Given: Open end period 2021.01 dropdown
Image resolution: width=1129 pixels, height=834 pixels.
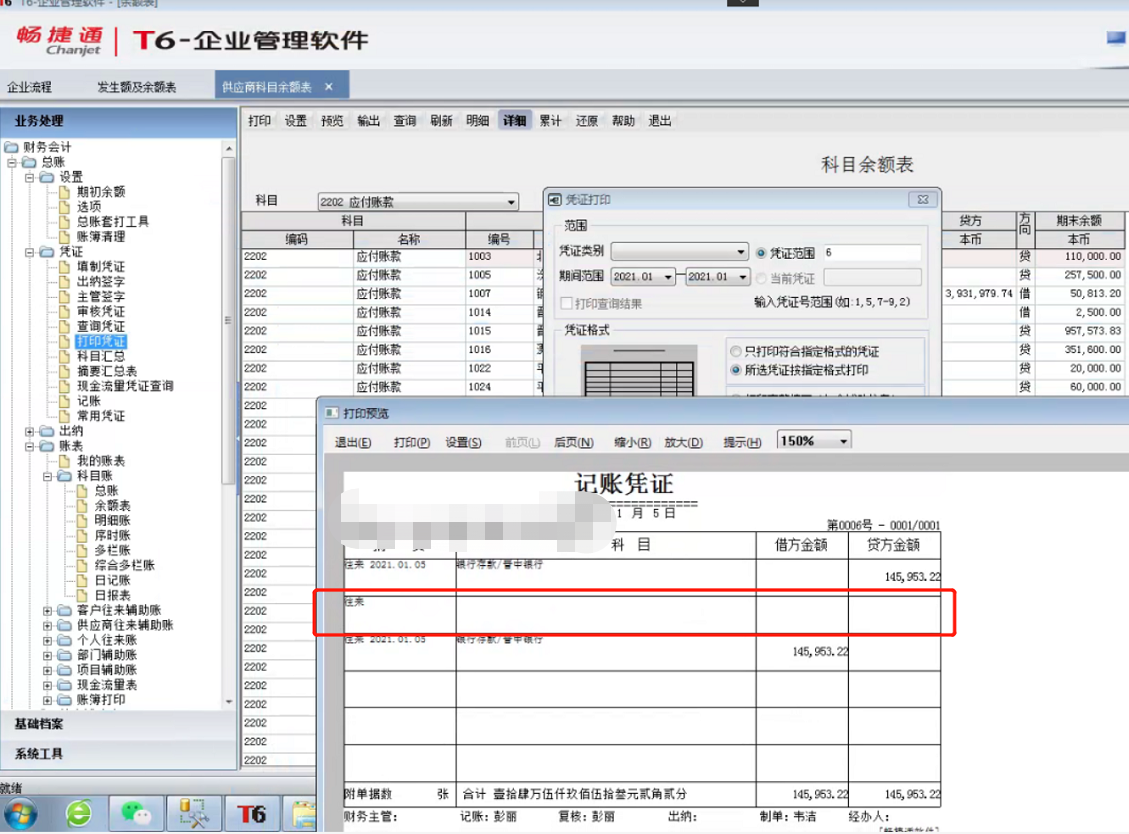Looking at the screenshot, I should pyautogui.click(x=743, y=277).
